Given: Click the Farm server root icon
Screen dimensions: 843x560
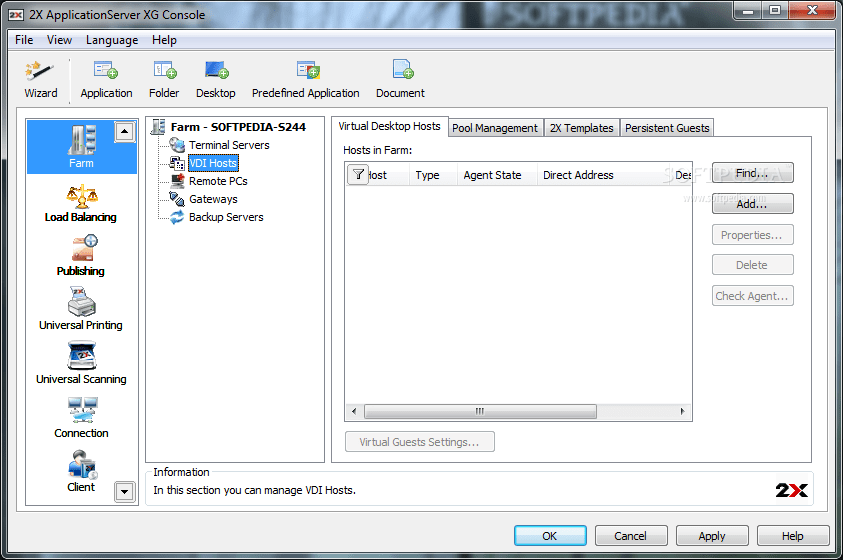Looking at the screenshot, I should (x=158, y=127).
